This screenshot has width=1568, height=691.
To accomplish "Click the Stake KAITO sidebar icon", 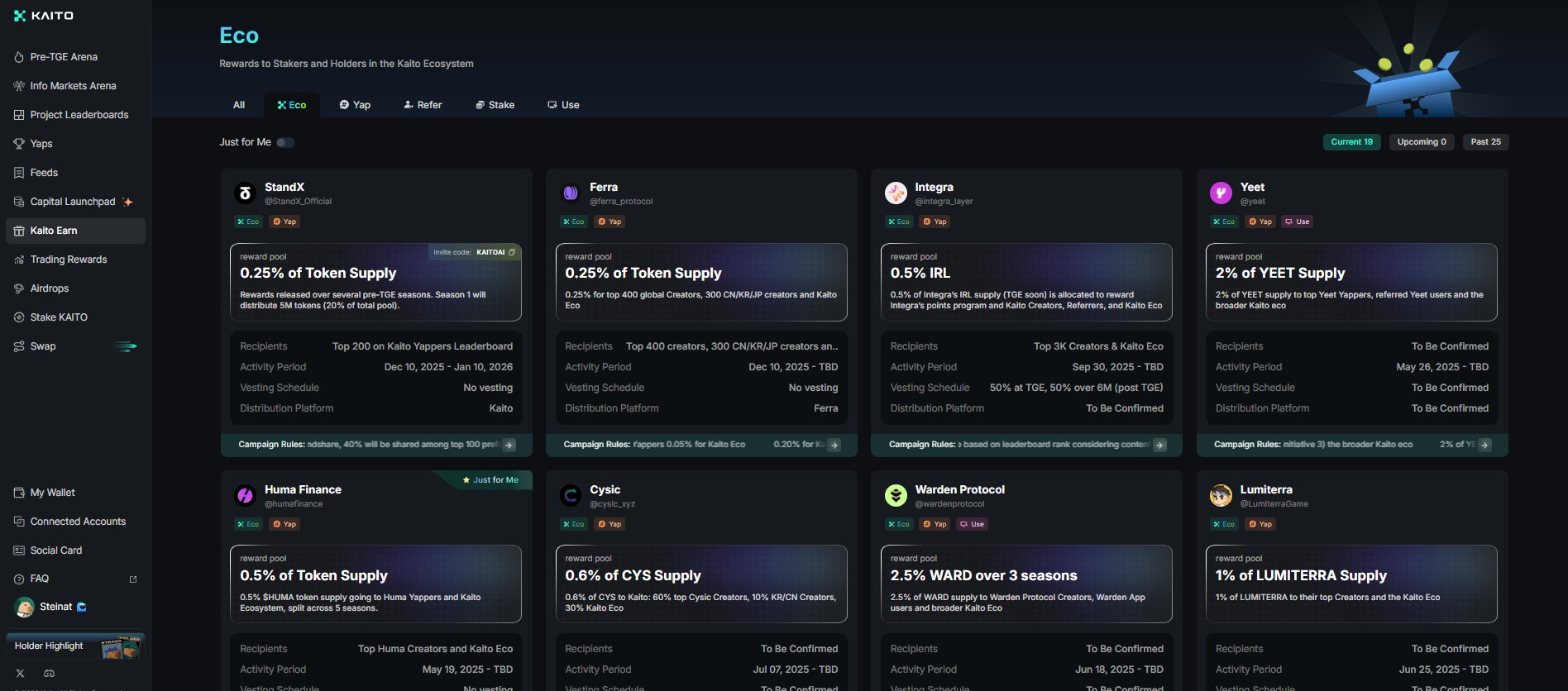I will (x=19, y=317).
